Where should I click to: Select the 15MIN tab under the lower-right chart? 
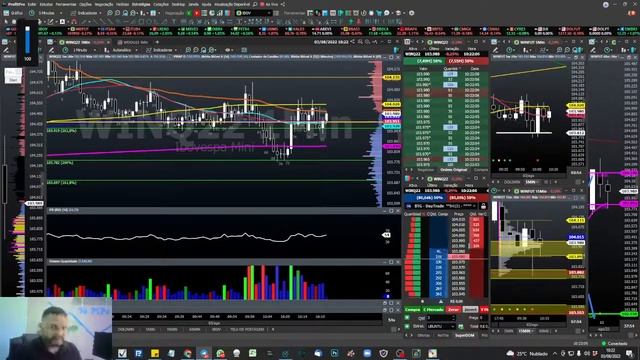524,331
